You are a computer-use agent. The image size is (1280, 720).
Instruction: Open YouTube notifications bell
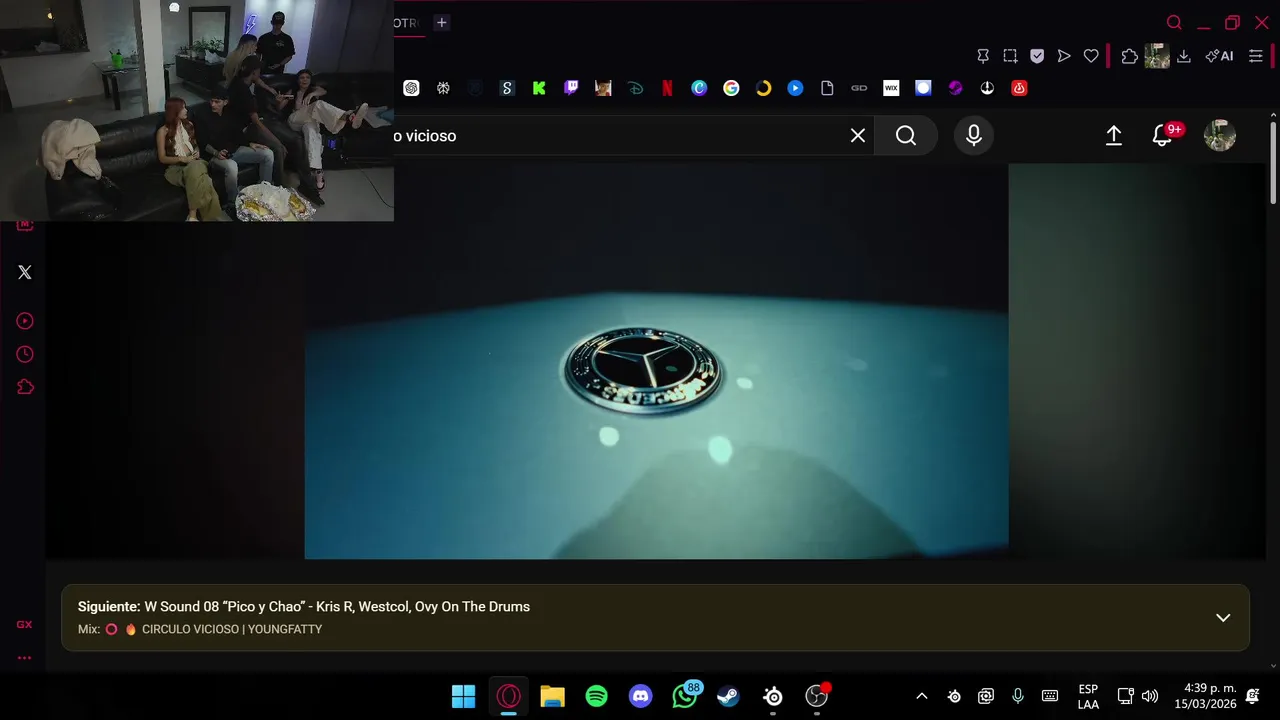coord(1163,135)
